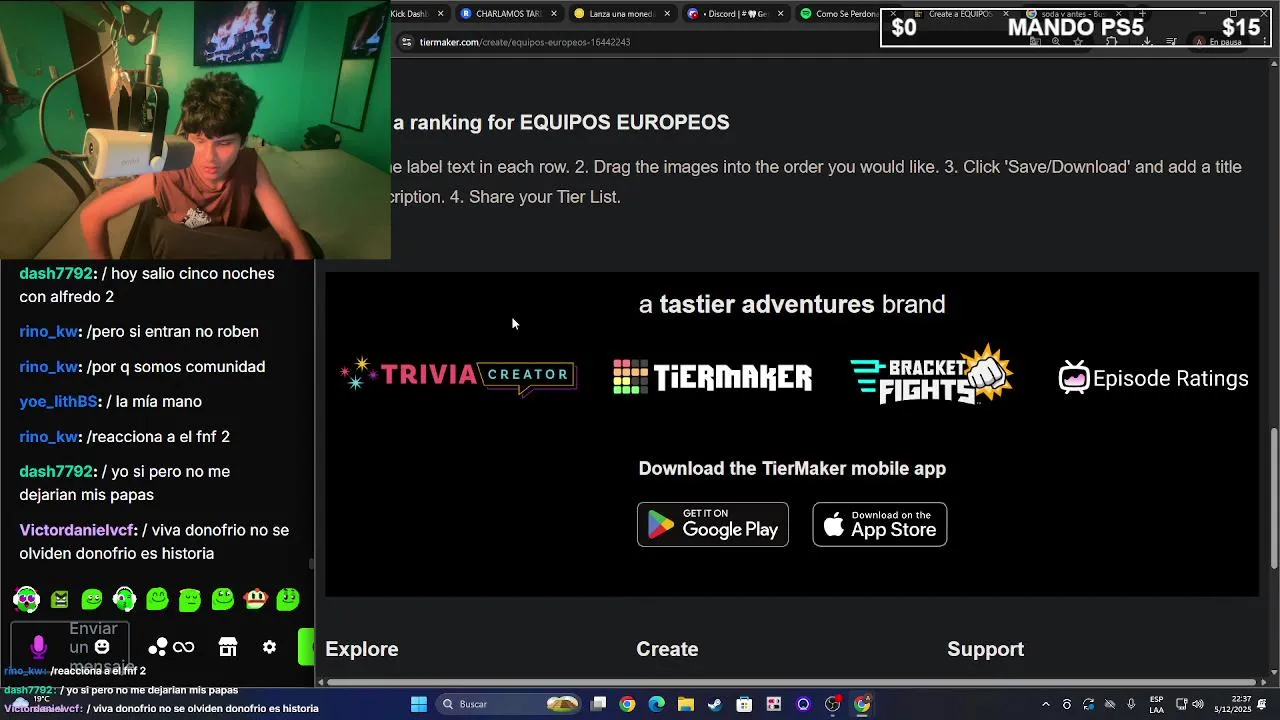Close the Lanza una moneda tab
The height and width of the screenshot is (720, 1280).
click(x=666, y=14)
